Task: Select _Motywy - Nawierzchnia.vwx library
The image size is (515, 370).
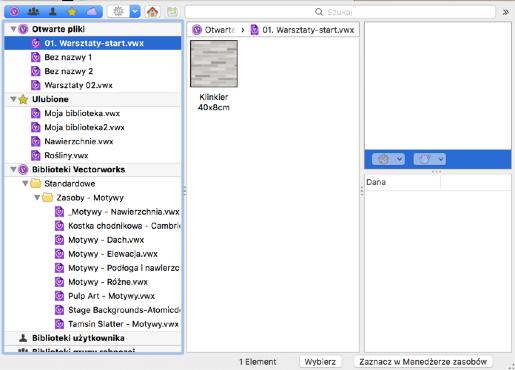Action: [x=93, y=212]
